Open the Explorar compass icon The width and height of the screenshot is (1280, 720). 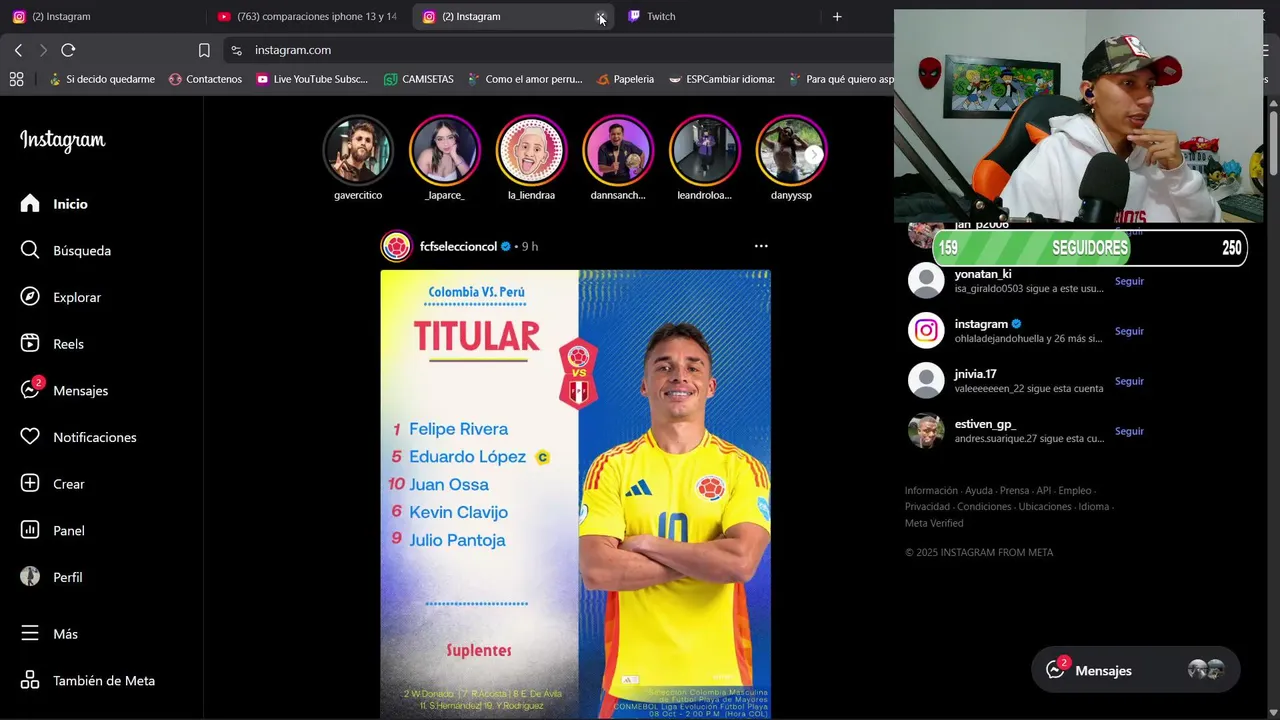30,297
